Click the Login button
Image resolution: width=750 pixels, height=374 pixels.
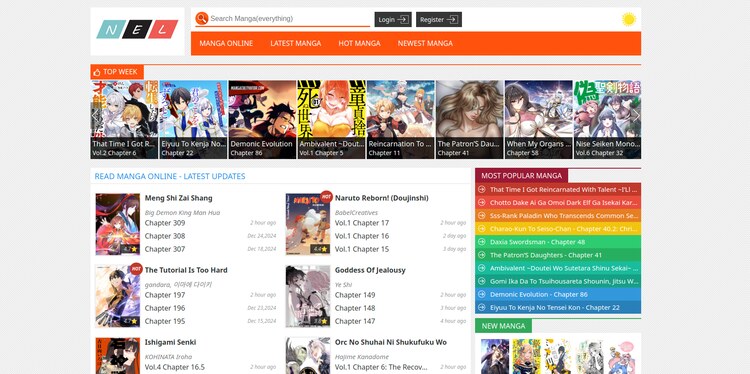point(393,20)
